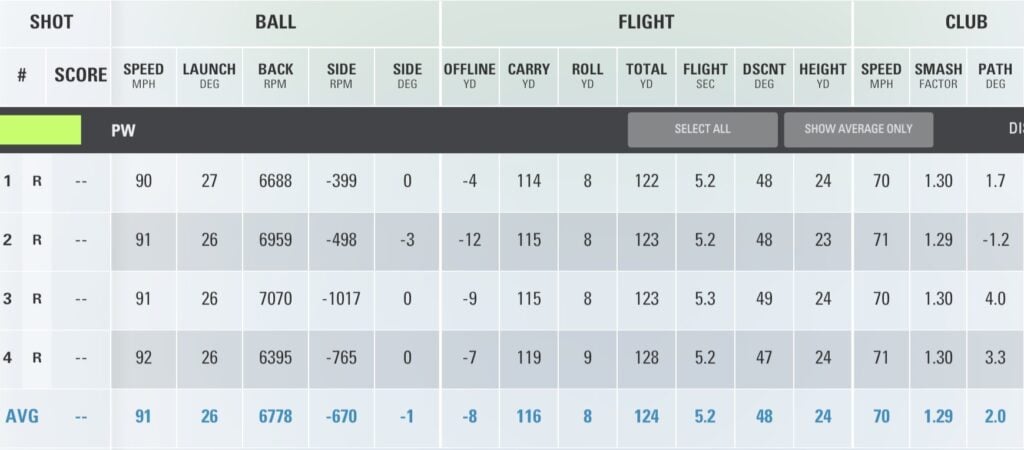Click the LAUNCH DEG column header
This screenshot has height=450, width=1024.
click(x=209, y=76)
